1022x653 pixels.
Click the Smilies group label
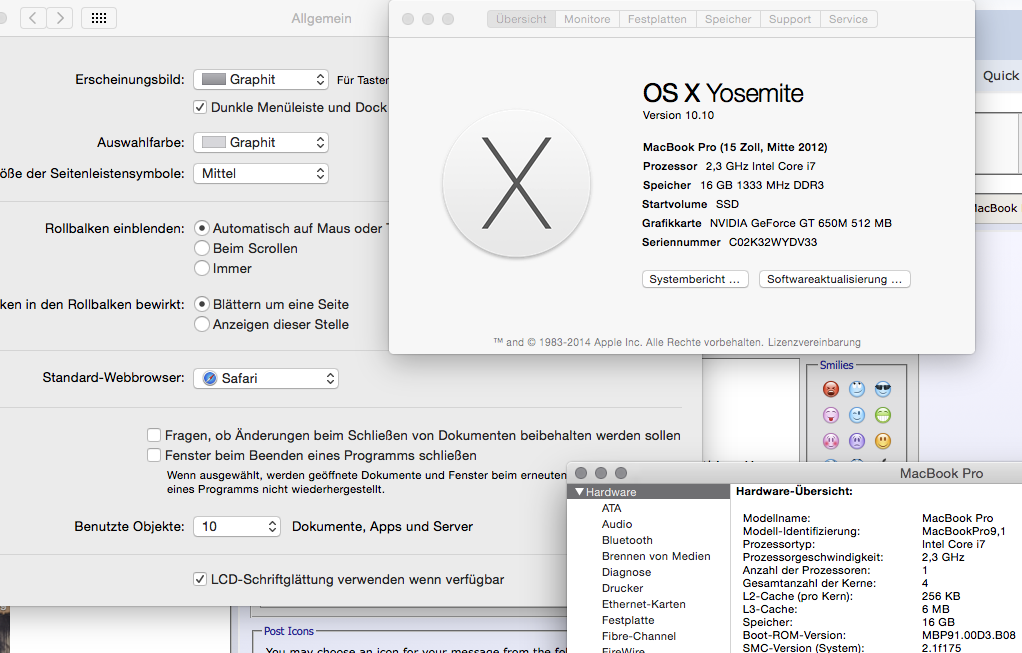point(836,365)
